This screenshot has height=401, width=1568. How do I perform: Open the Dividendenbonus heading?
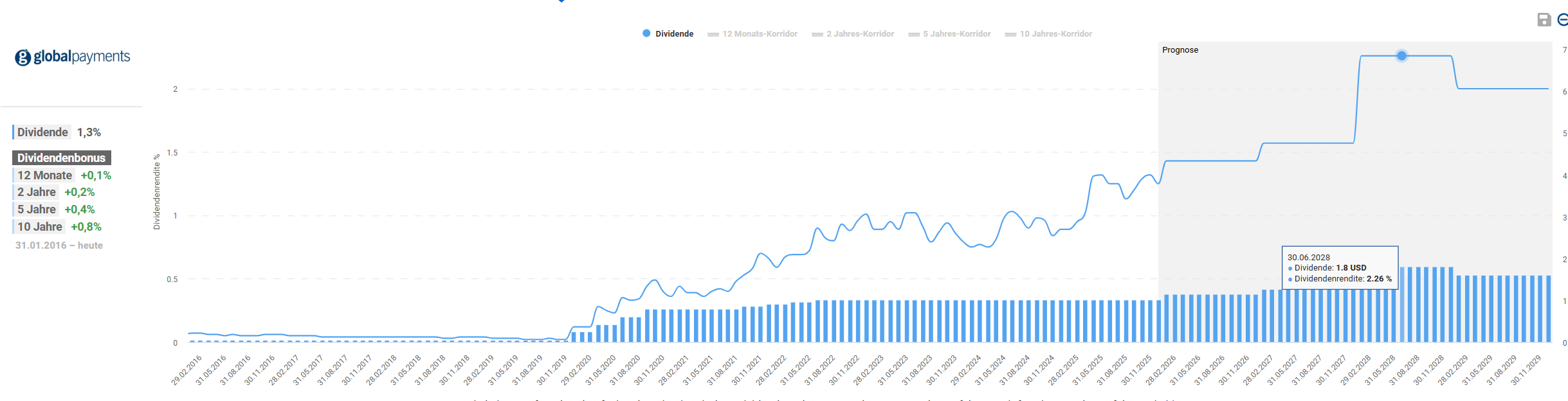pos(61,158)
